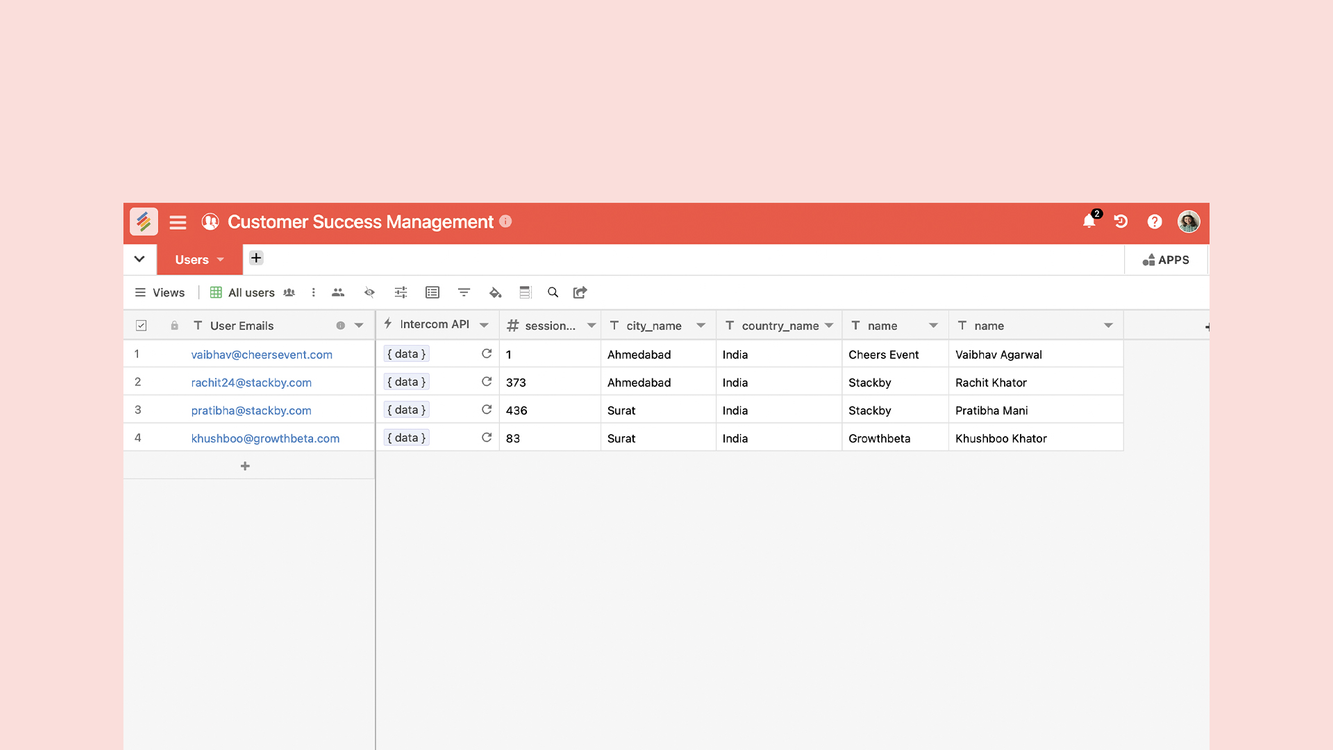Select cell Khushboo Khator
Image resolution: width=1333 pixels, height=750 pixels.
coord(1036,439)
